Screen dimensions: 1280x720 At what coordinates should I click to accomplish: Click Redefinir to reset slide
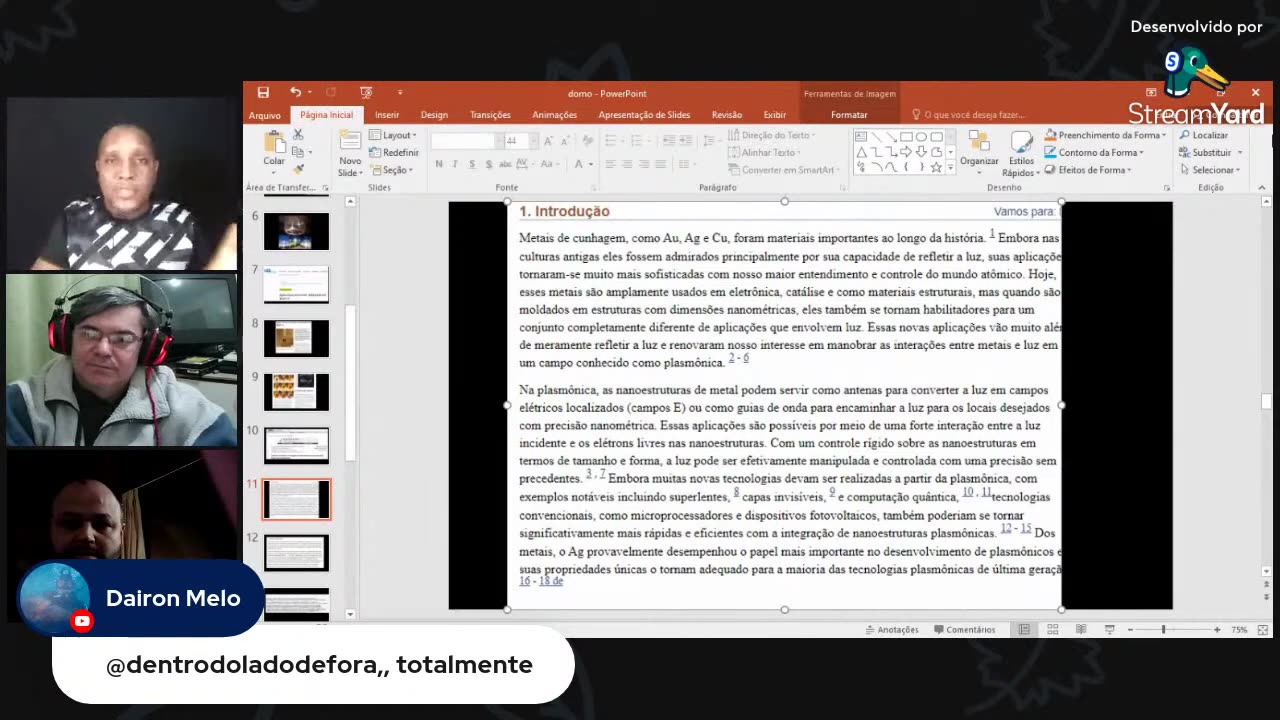[394, 152]
